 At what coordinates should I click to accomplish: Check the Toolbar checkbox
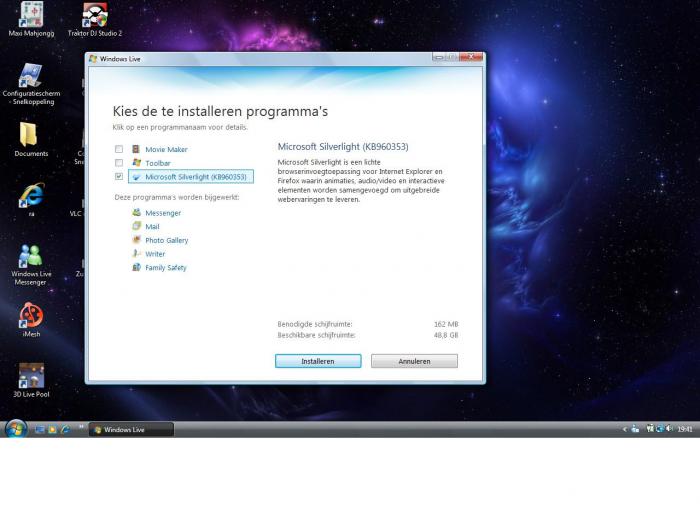tap(119, 163)
